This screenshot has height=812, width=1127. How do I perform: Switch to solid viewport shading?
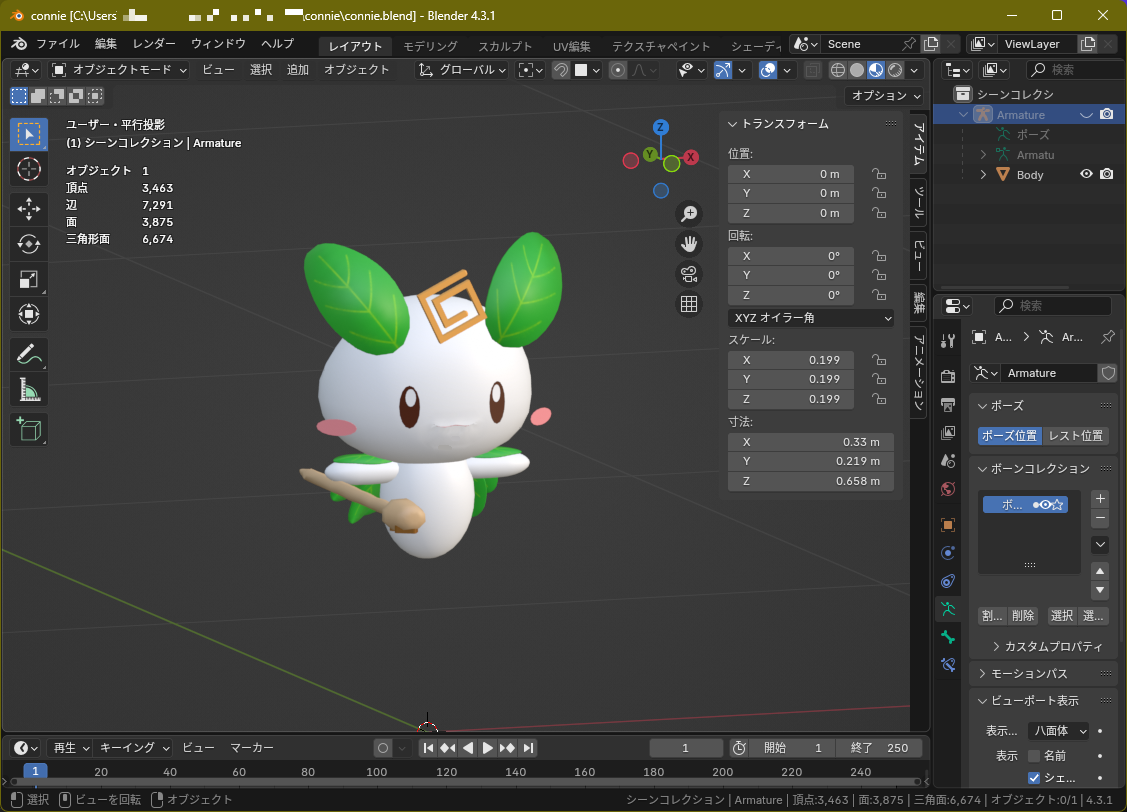pos(857,70)
